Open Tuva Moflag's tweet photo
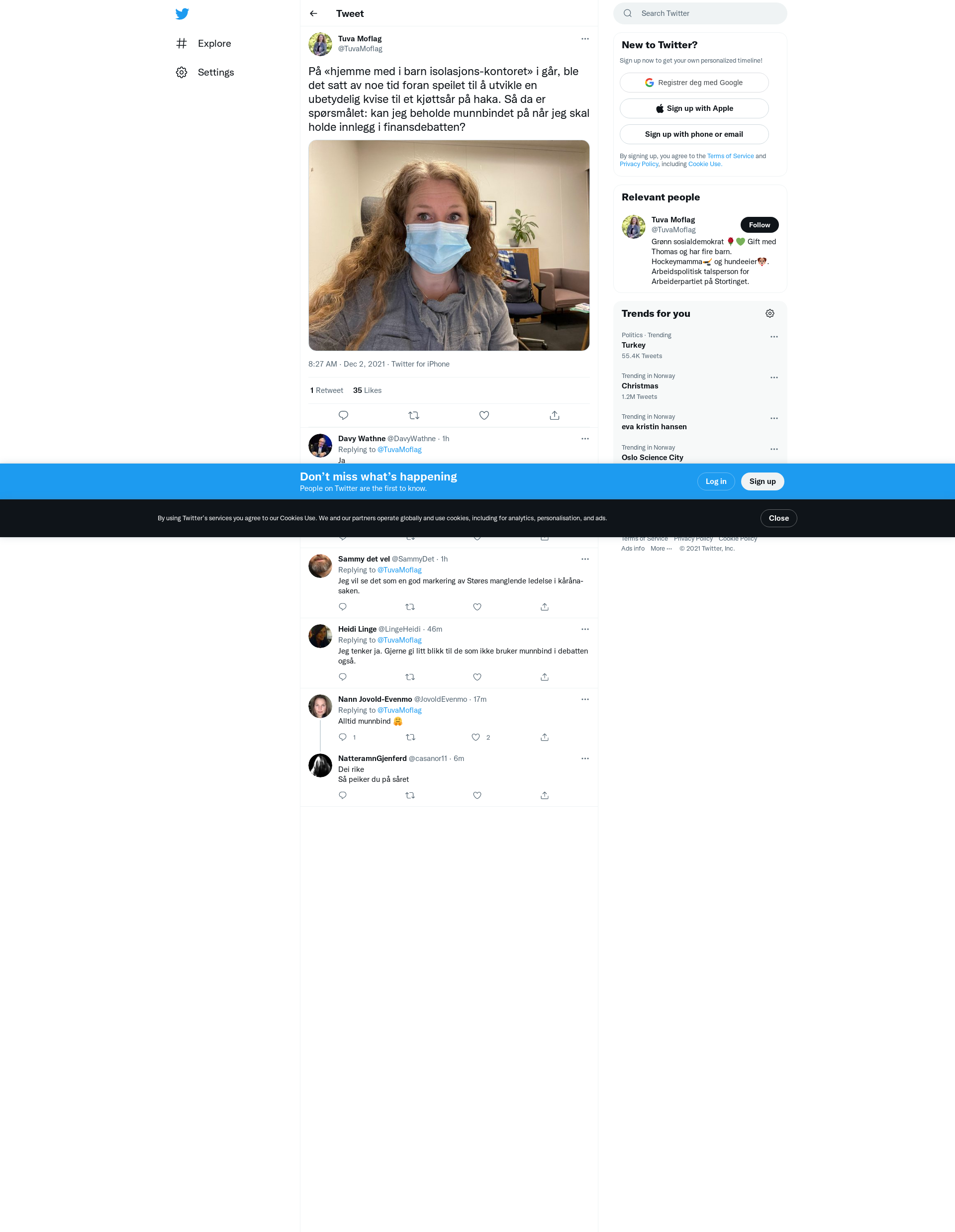The height and width of the screenshot is (1232, 955). pyautogui.click(x=449, y=245)
